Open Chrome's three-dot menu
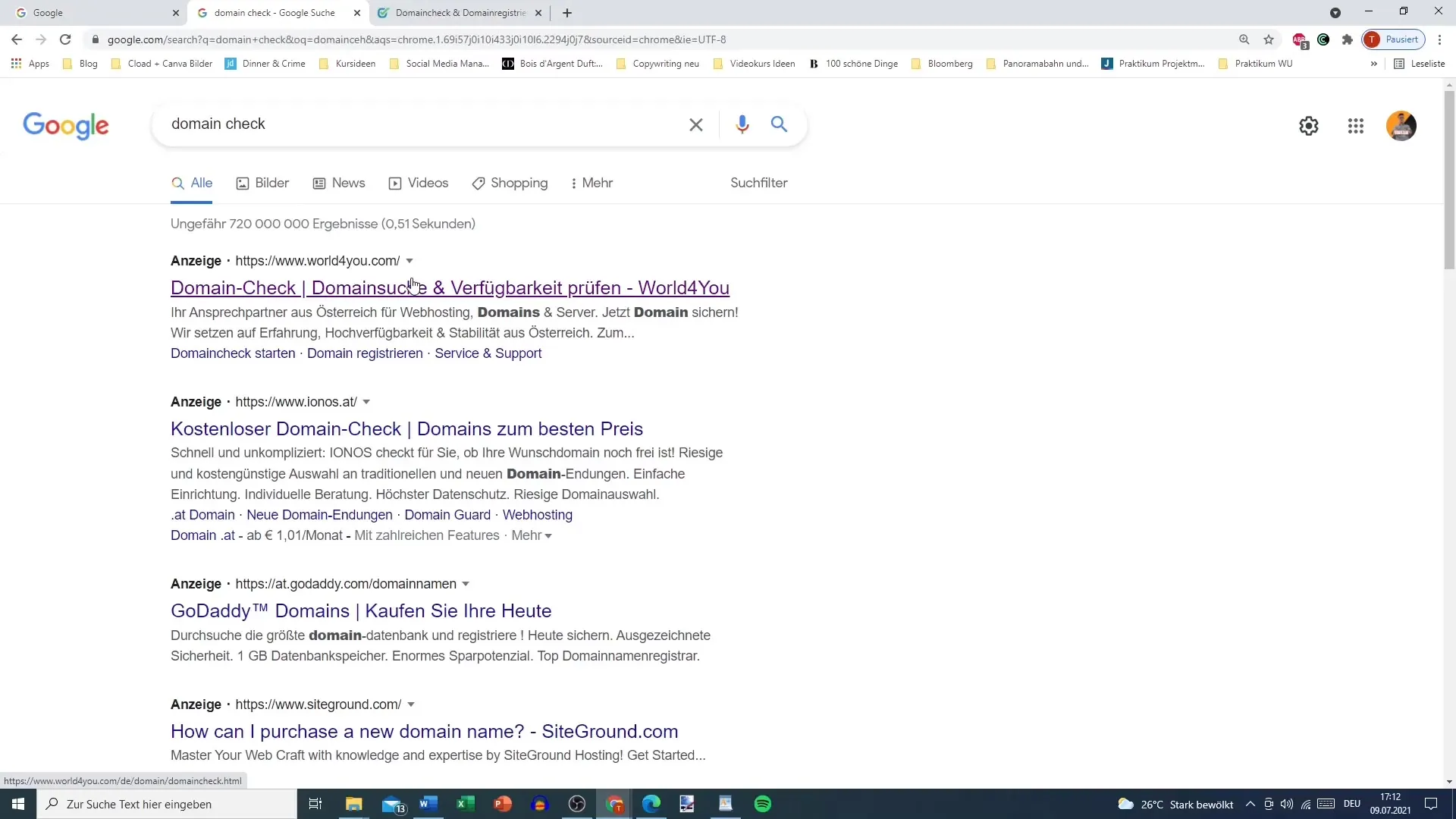The width and height of the screenshot is (1456, 819). tap(1439, 39)
